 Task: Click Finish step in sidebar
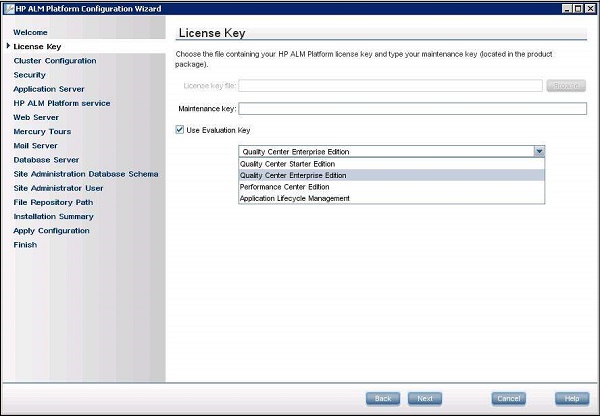(x=25, y=245)
